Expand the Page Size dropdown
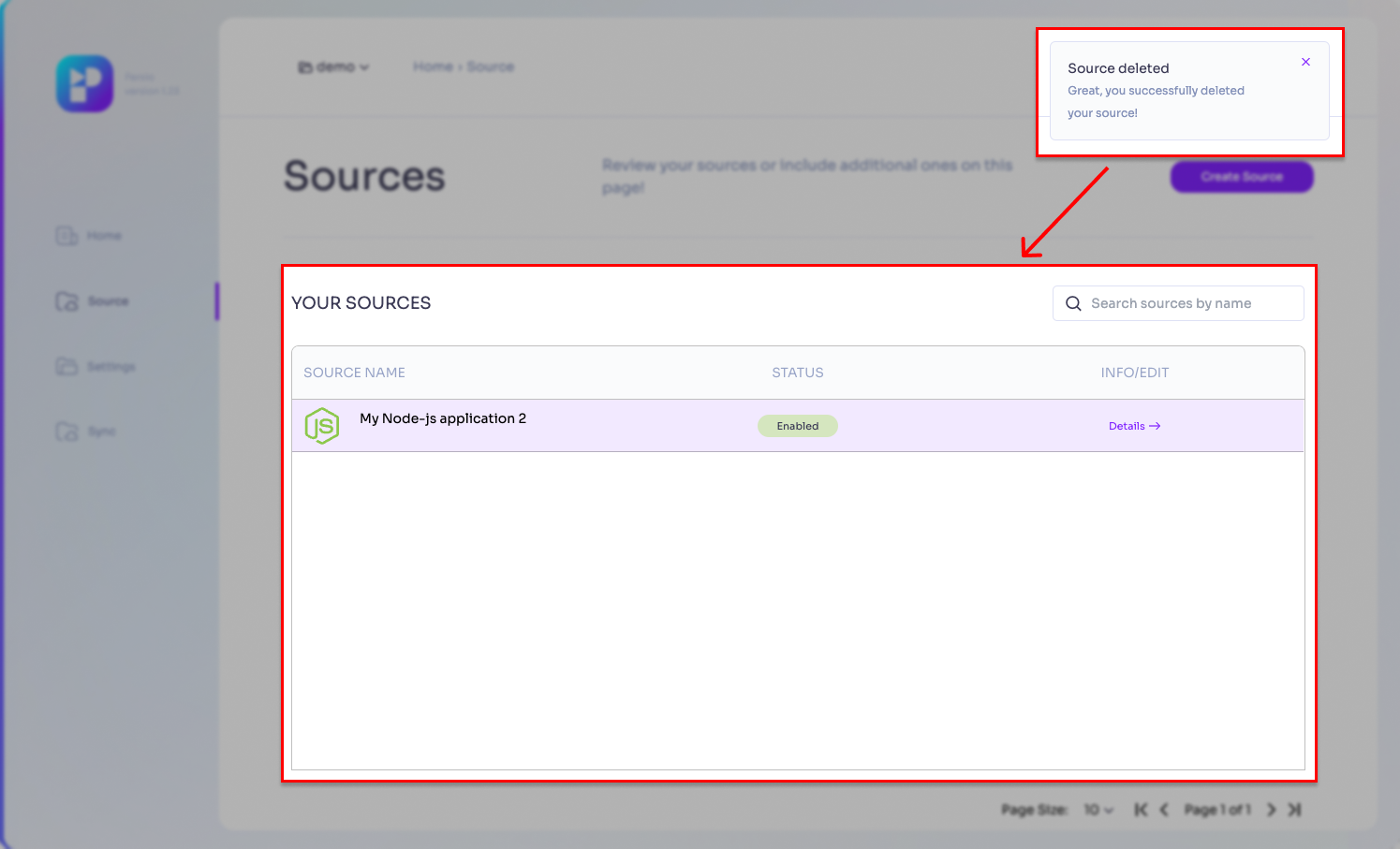The width and height of the screenshot is (1400, 849). tap(1098, 810)
